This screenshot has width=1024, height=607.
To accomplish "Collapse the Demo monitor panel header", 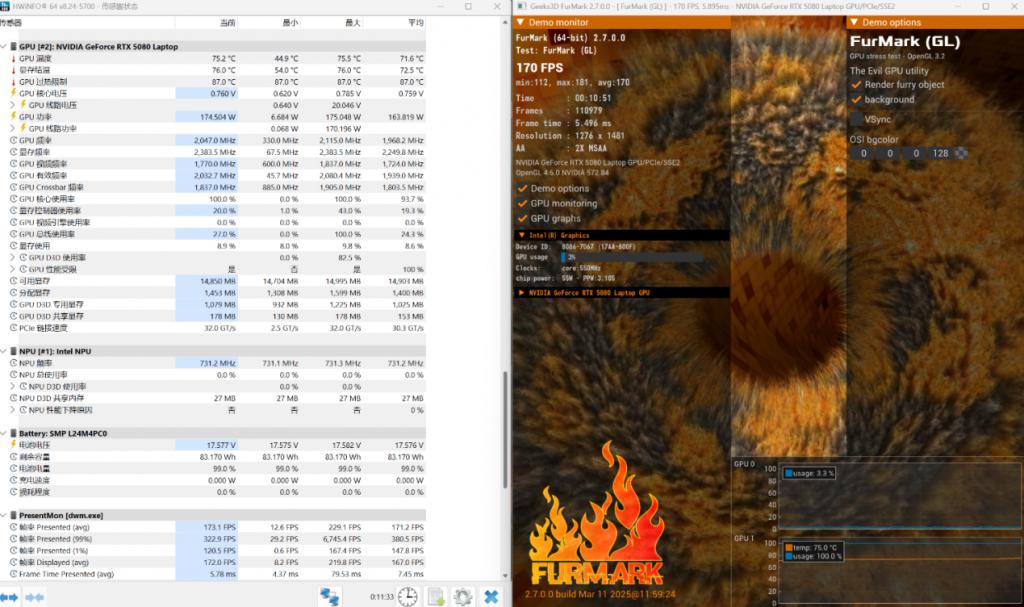I will pos(520,22).
